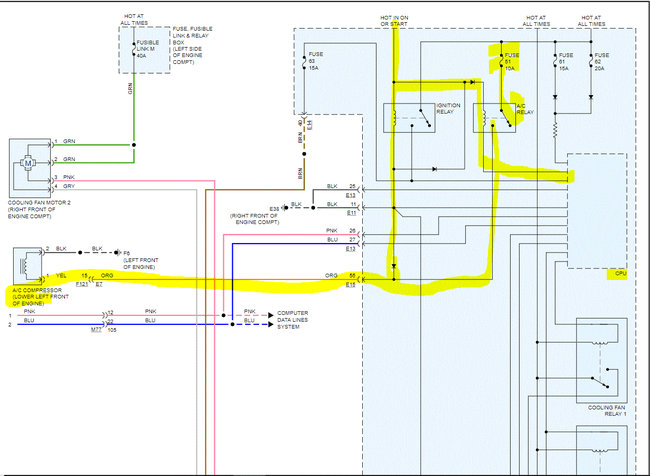Screen dimensions: 650x476
Task: Click the "4 GRY" pin on the fan motor
Action: 65,186
